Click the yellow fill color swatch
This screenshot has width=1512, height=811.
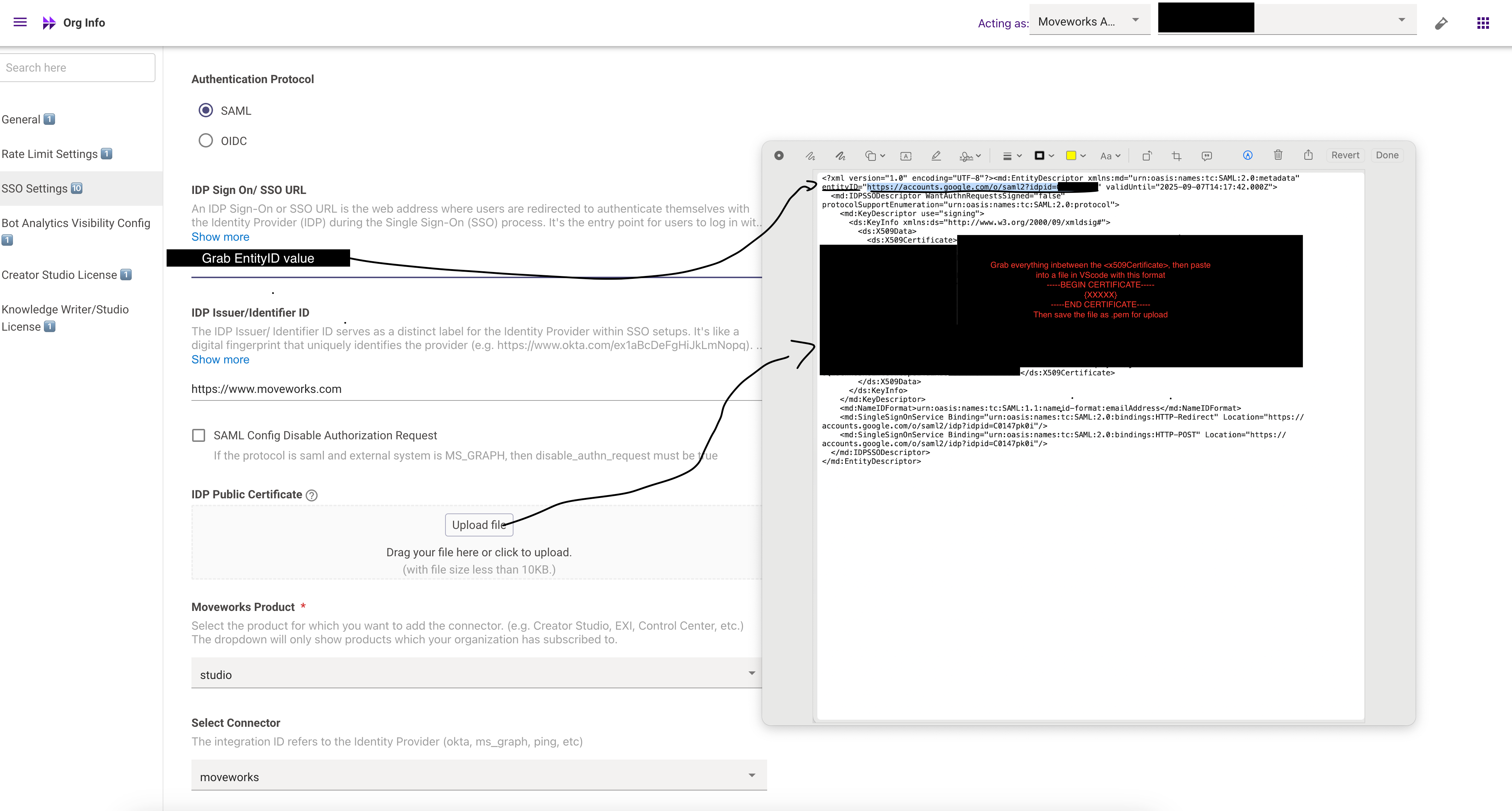(1071, 155)
